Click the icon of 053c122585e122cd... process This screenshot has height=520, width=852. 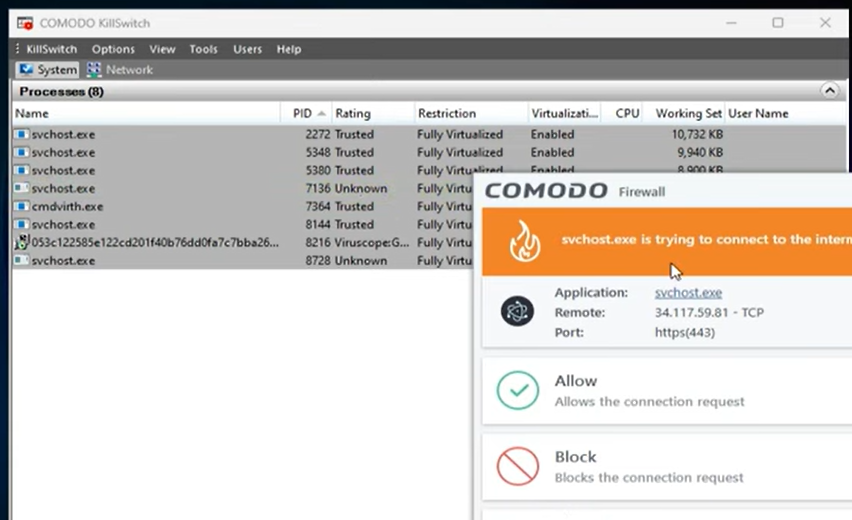[22, 242]
